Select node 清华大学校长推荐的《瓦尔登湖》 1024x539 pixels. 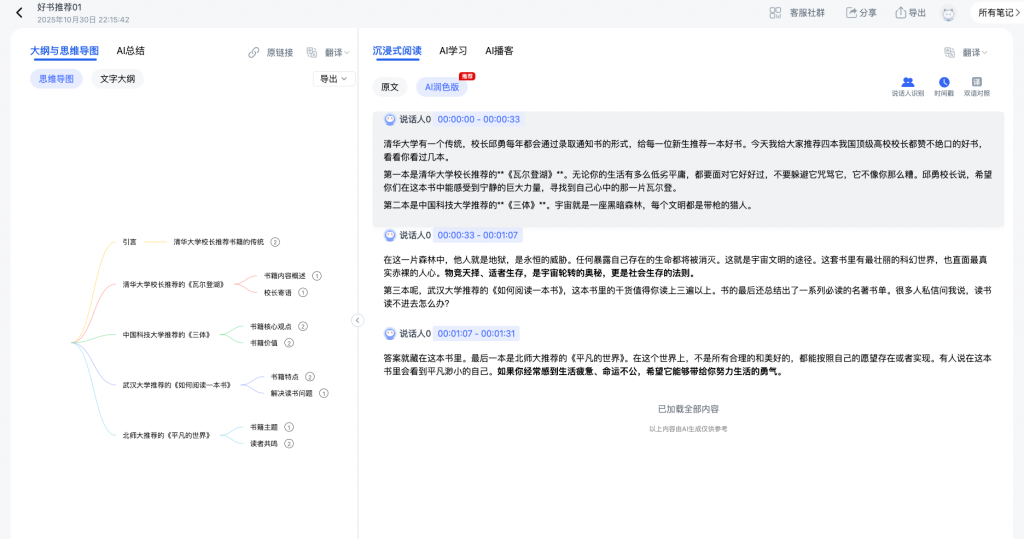click(173, 284)
